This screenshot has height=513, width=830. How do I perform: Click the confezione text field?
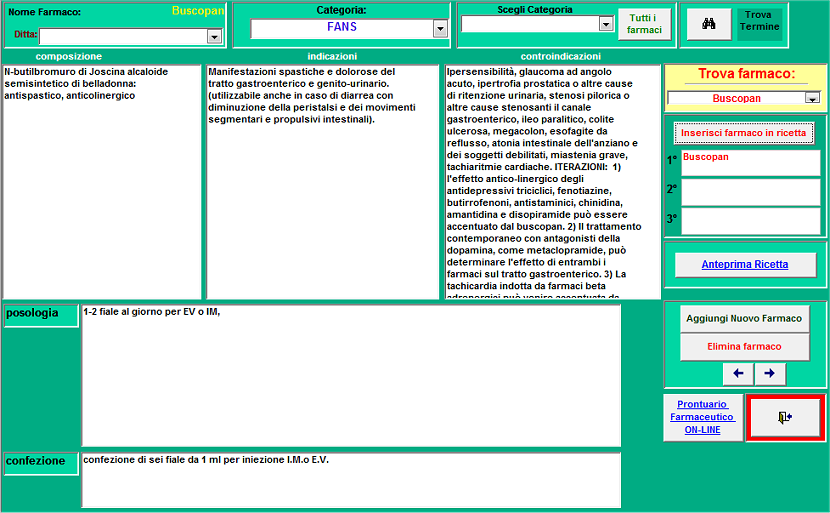click(x=351, y=480)
